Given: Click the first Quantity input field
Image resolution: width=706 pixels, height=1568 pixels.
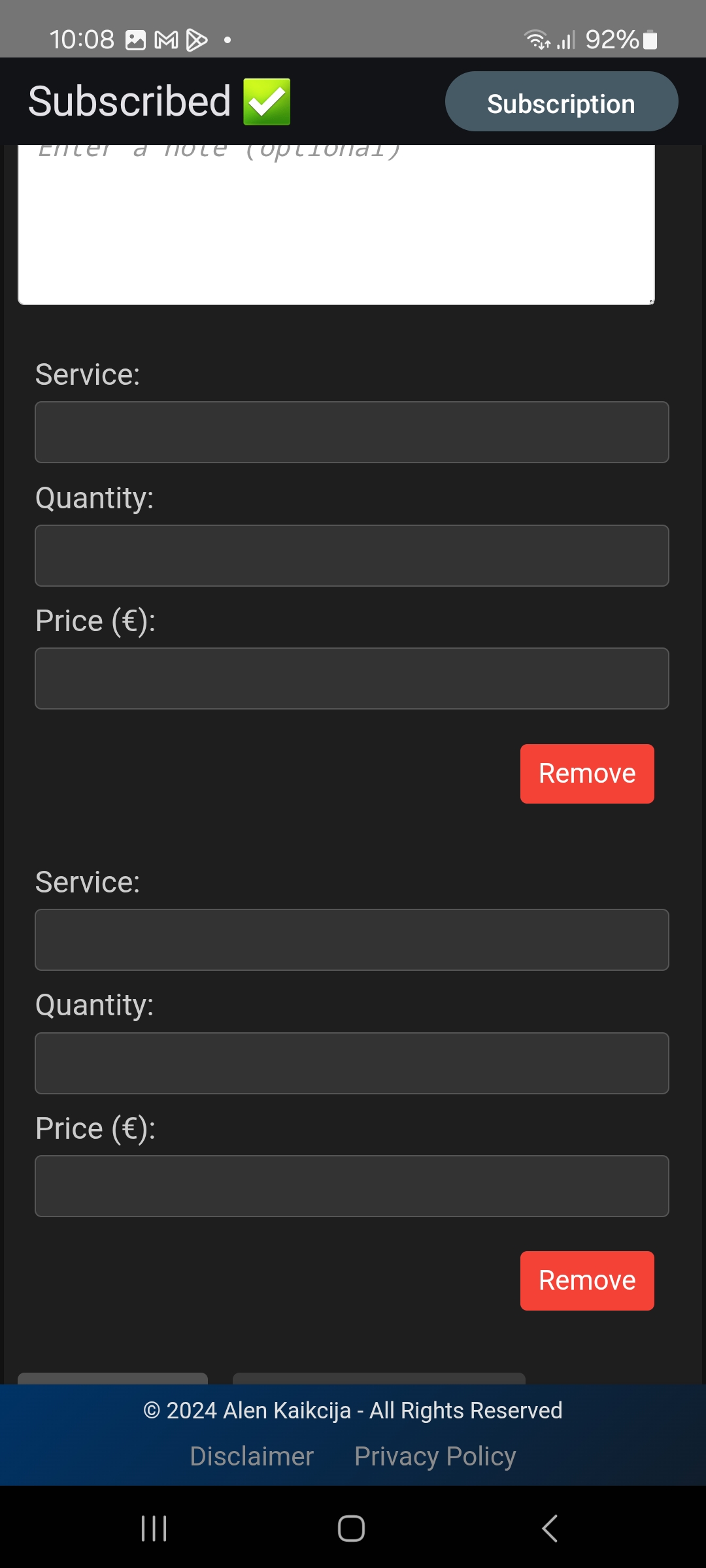Looking at the screenshot, I should coord(352,555).
